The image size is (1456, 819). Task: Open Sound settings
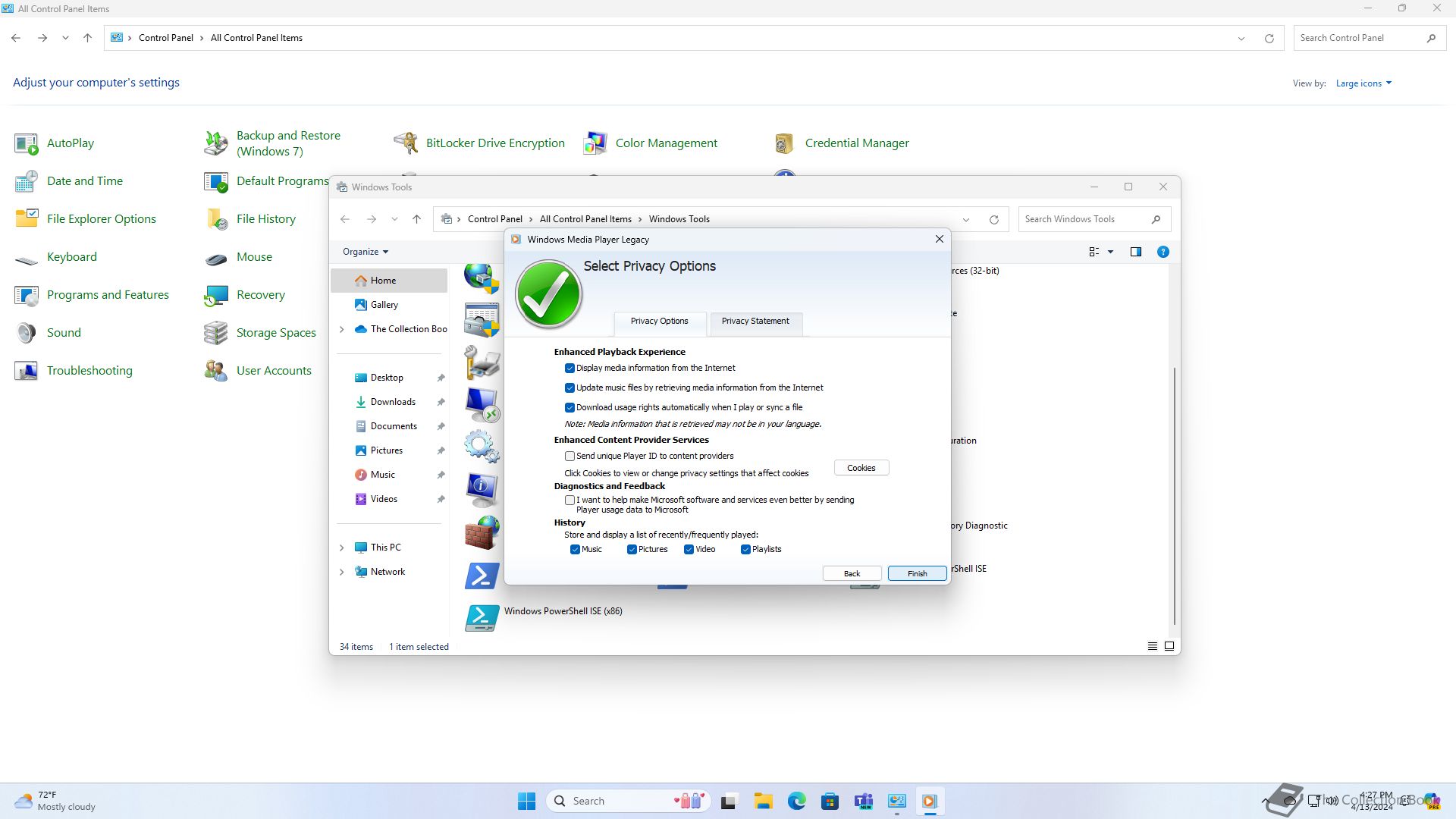pos(48,333)
